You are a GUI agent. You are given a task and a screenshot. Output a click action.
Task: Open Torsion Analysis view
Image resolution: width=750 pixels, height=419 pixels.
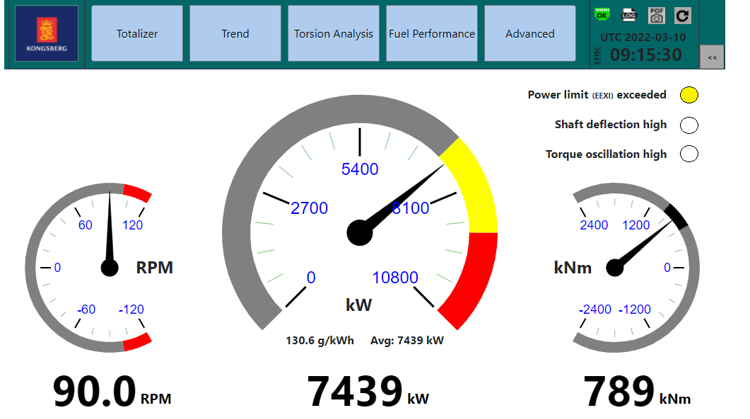click(x=333, y=34)
